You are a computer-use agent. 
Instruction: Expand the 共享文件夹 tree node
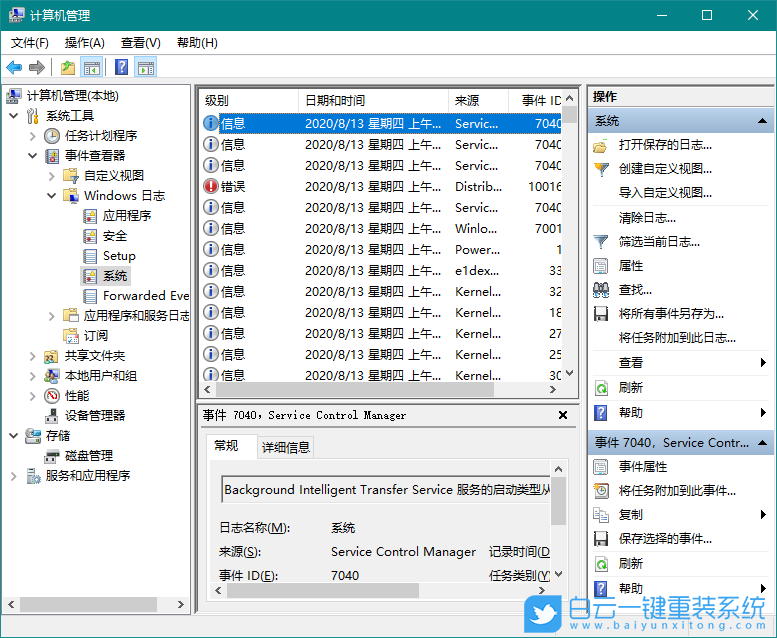point(32,356)
